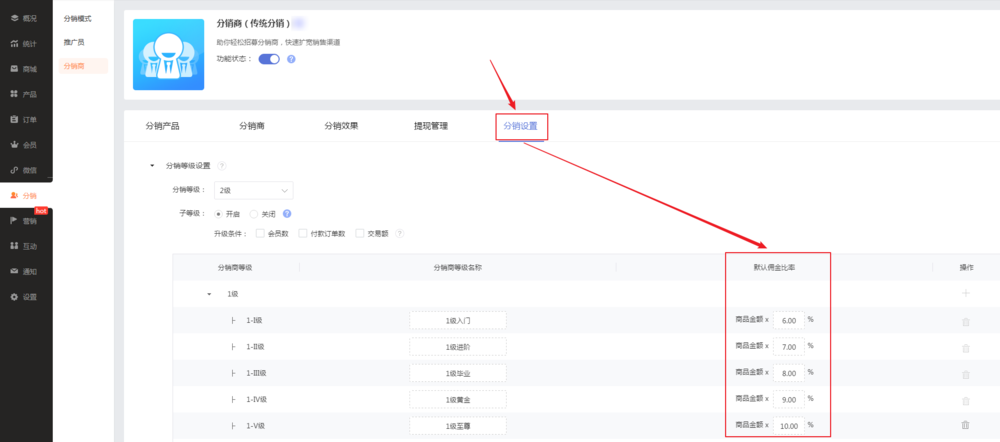The width and height of the screenshot is (1000, 442).
Task: Open 概况 in the left sidebar
Action: (x=24, y=18)
